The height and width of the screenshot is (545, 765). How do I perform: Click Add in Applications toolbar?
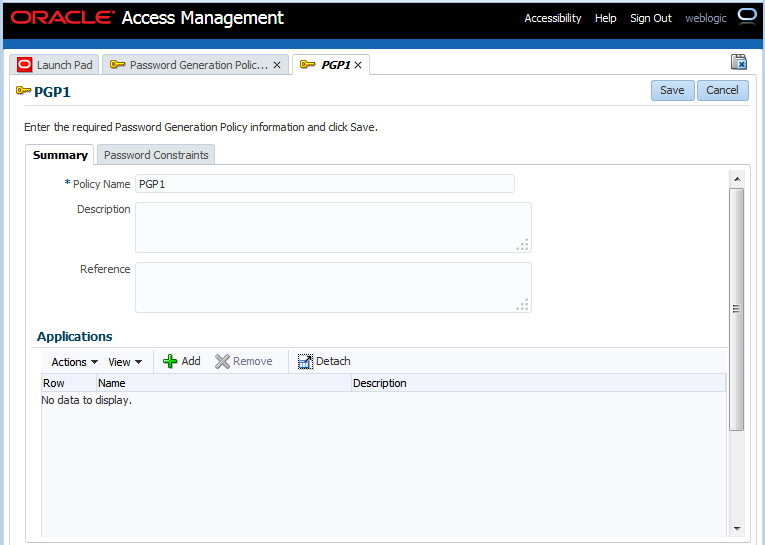coord(181,362)
